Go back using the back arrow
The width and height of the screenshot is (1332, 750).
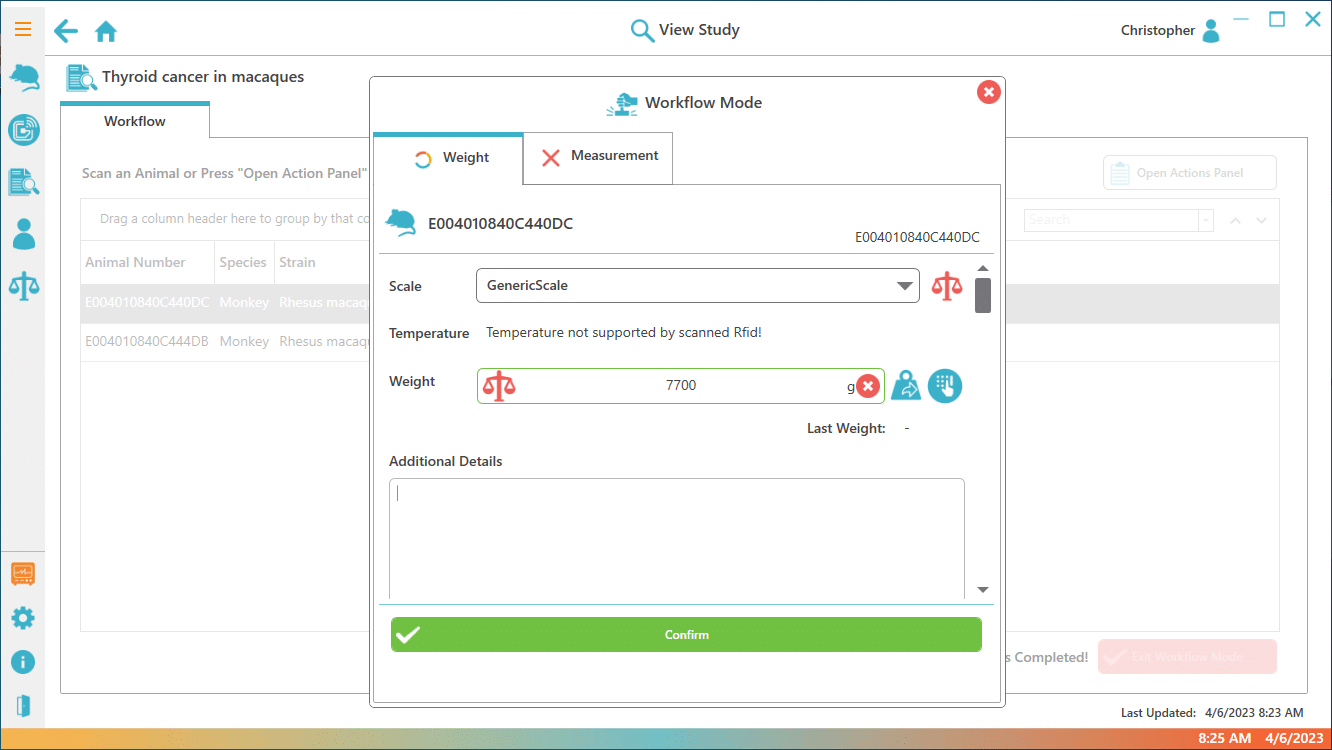(66, 31)
